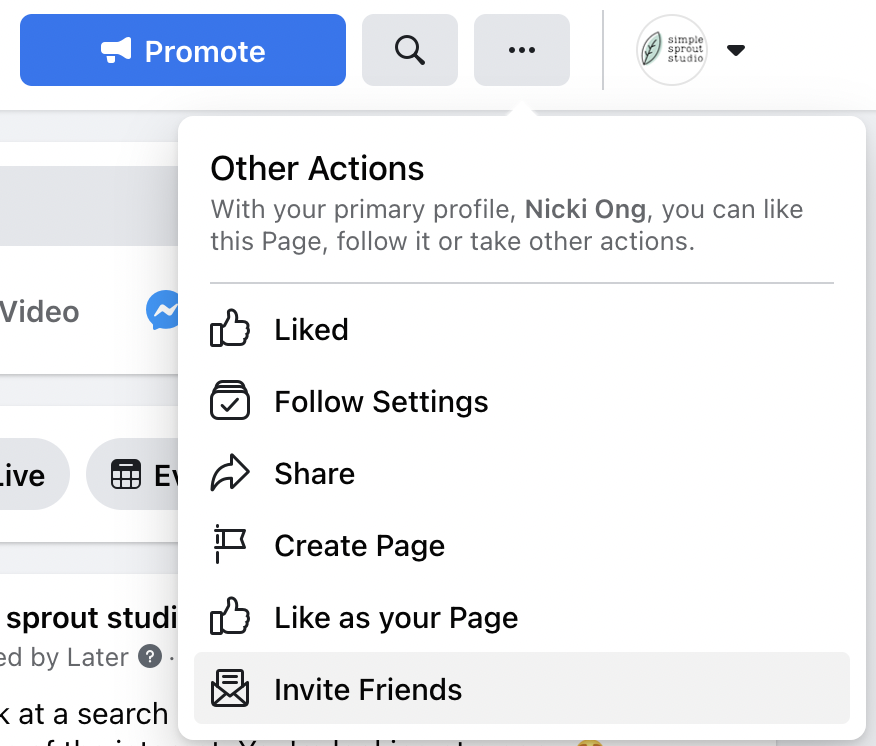876x746 pixels.
Task: Click the Like as your Page thumb icon
Action: pyautogui.click(x=230, y=618)
